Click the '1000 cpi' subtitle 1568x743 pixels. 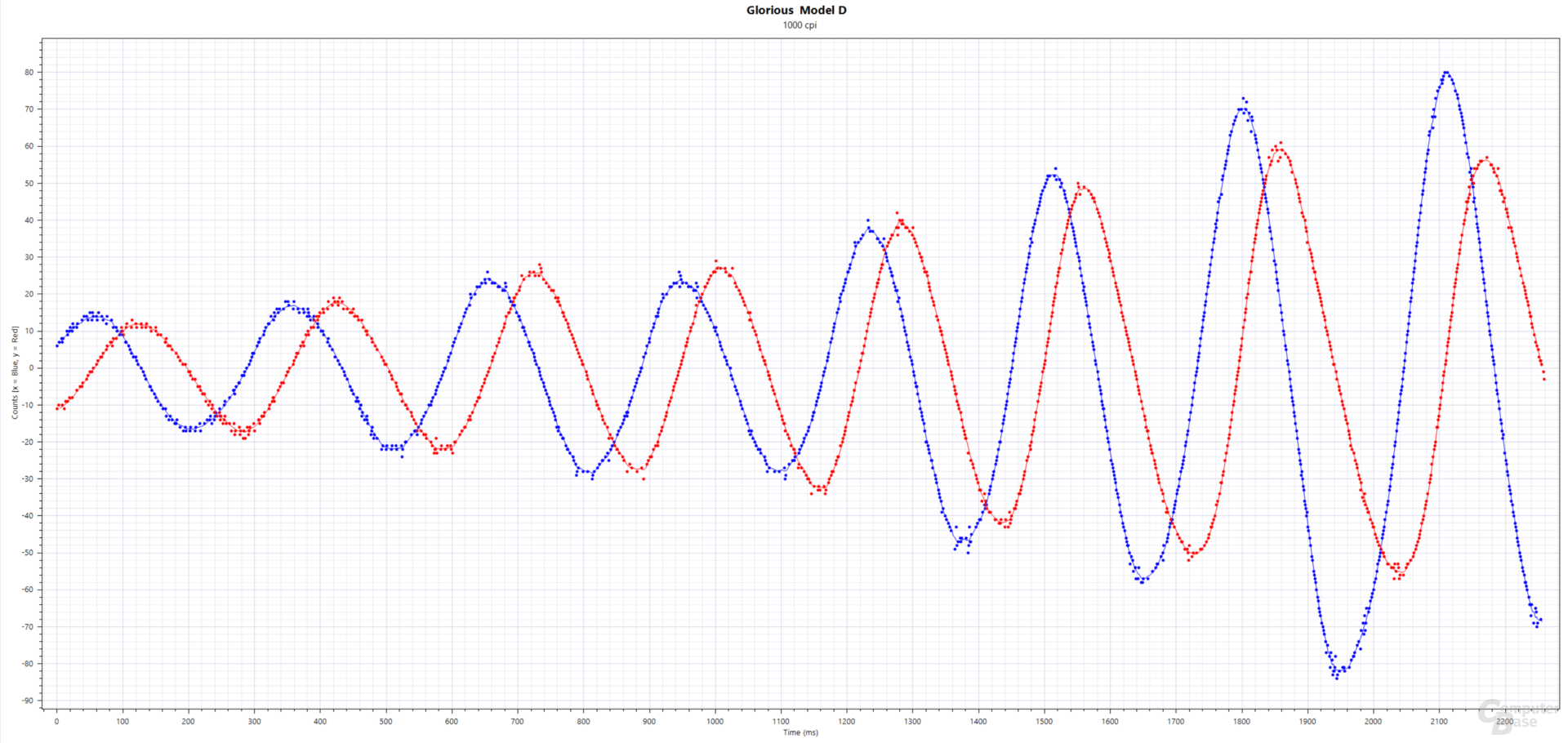click(800, 25)
